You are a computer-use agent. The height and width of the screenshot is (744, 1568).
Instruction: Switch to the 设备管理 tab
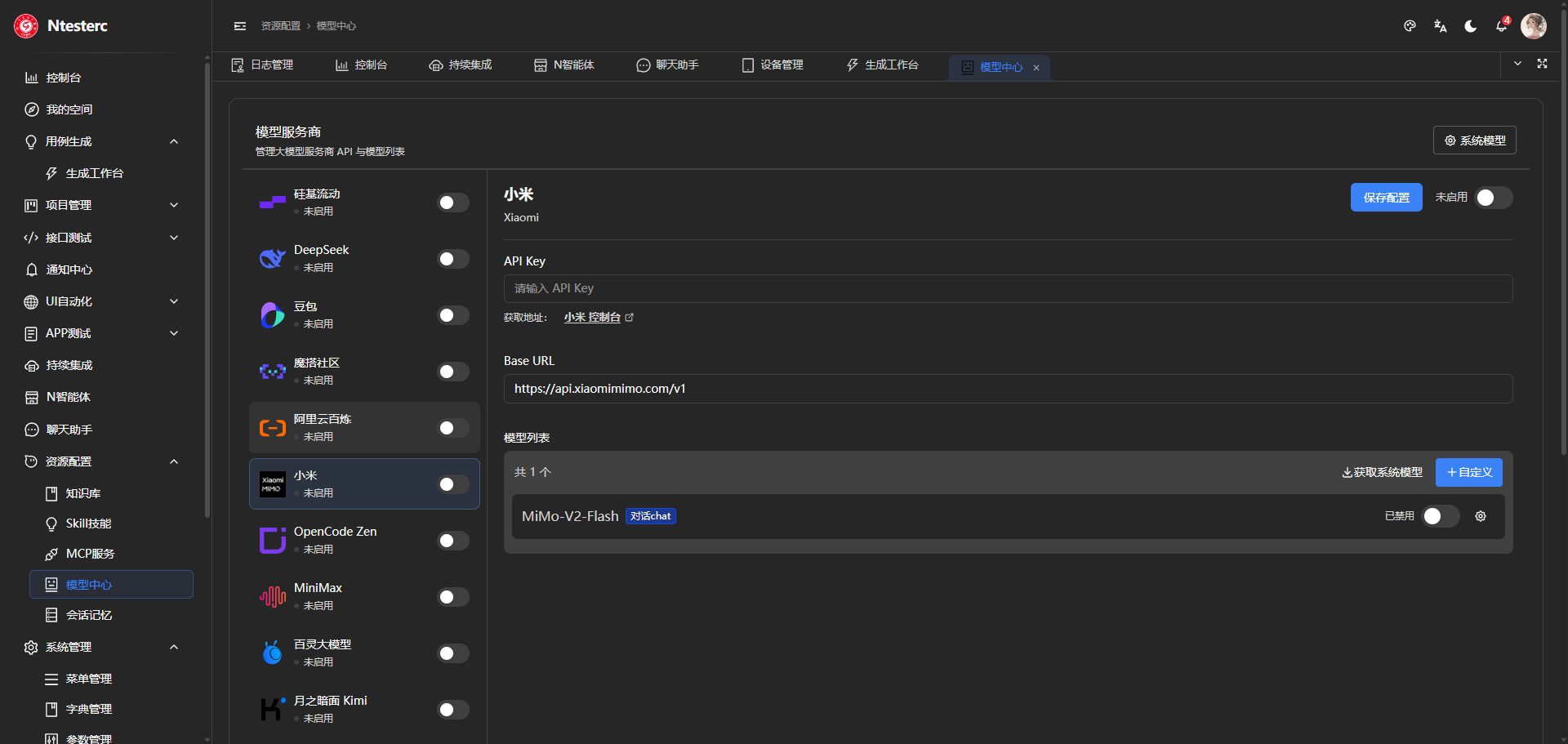point(773,65)
